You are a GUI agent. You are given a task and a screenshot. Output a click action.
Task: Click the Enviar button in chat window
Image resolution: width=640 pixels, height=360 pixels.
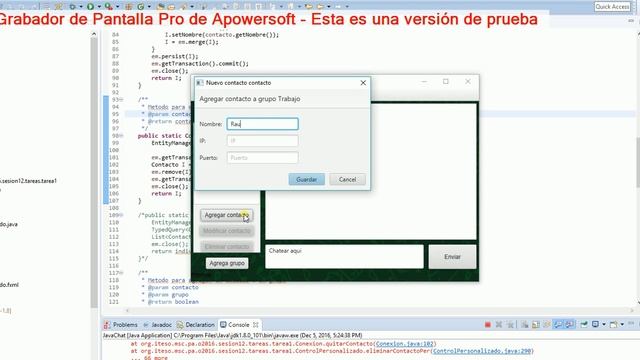click(x=452, y=257)
